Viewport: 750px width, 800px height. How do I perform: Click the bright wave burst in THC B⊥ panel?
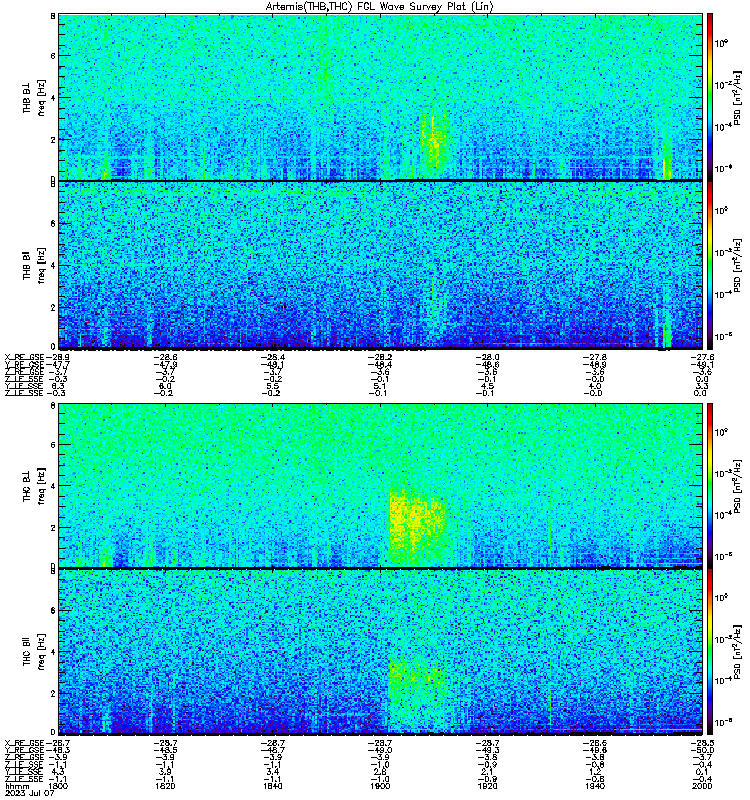418,526
